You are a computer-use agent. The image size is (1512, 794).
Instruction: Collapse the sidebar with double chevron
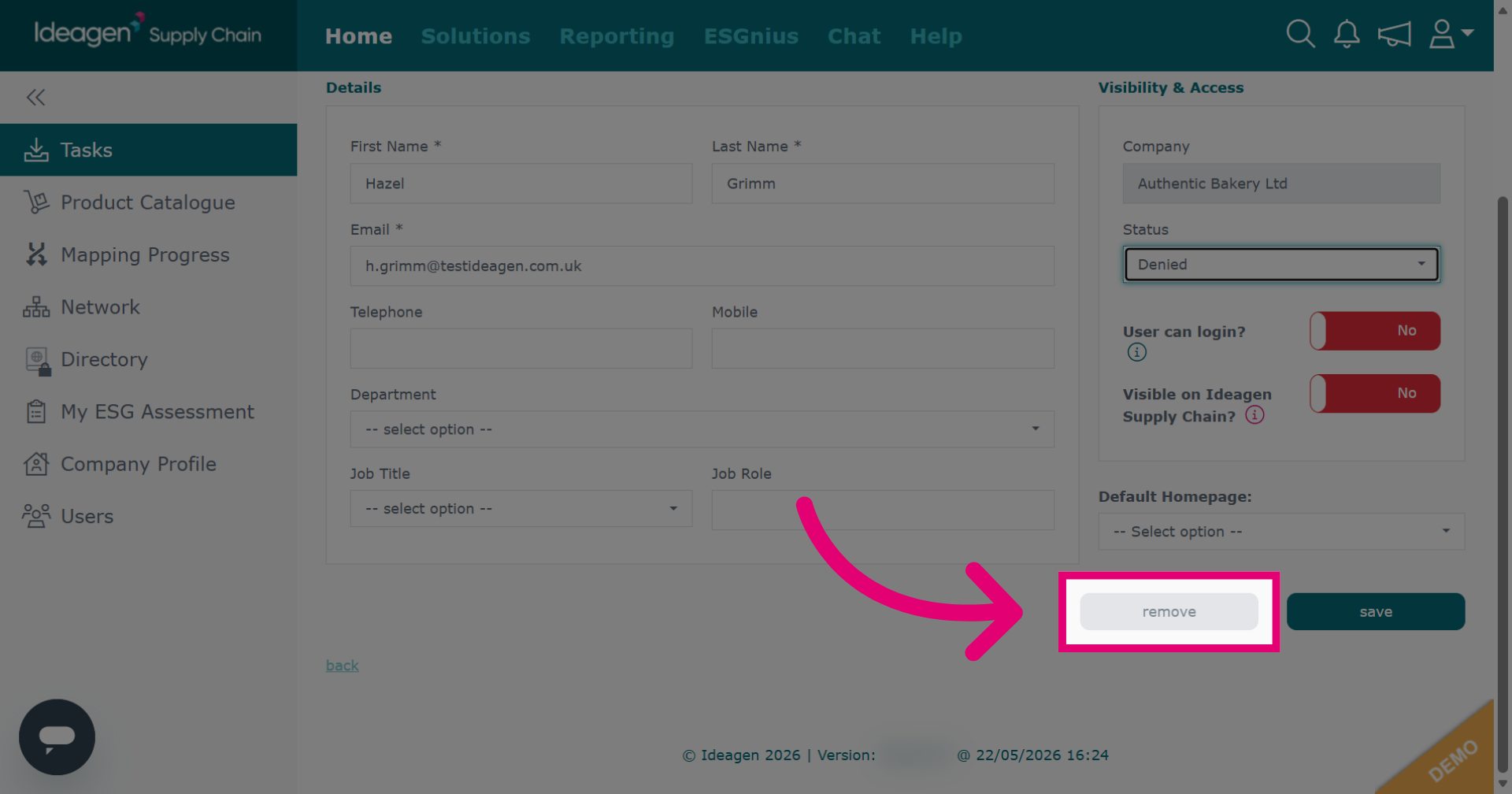(35, 97)
